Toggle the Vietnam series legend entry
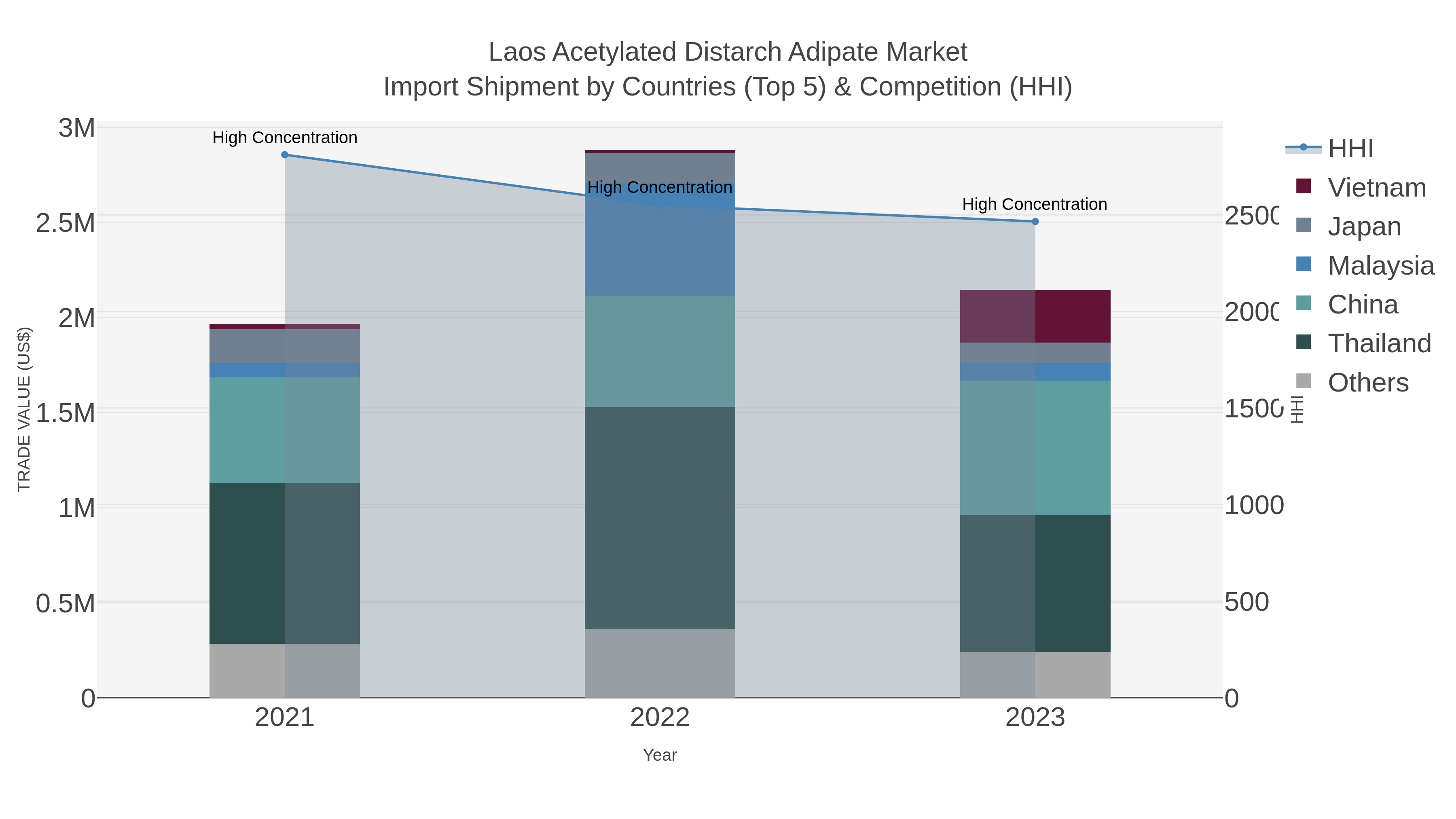 coord(1361,188)
